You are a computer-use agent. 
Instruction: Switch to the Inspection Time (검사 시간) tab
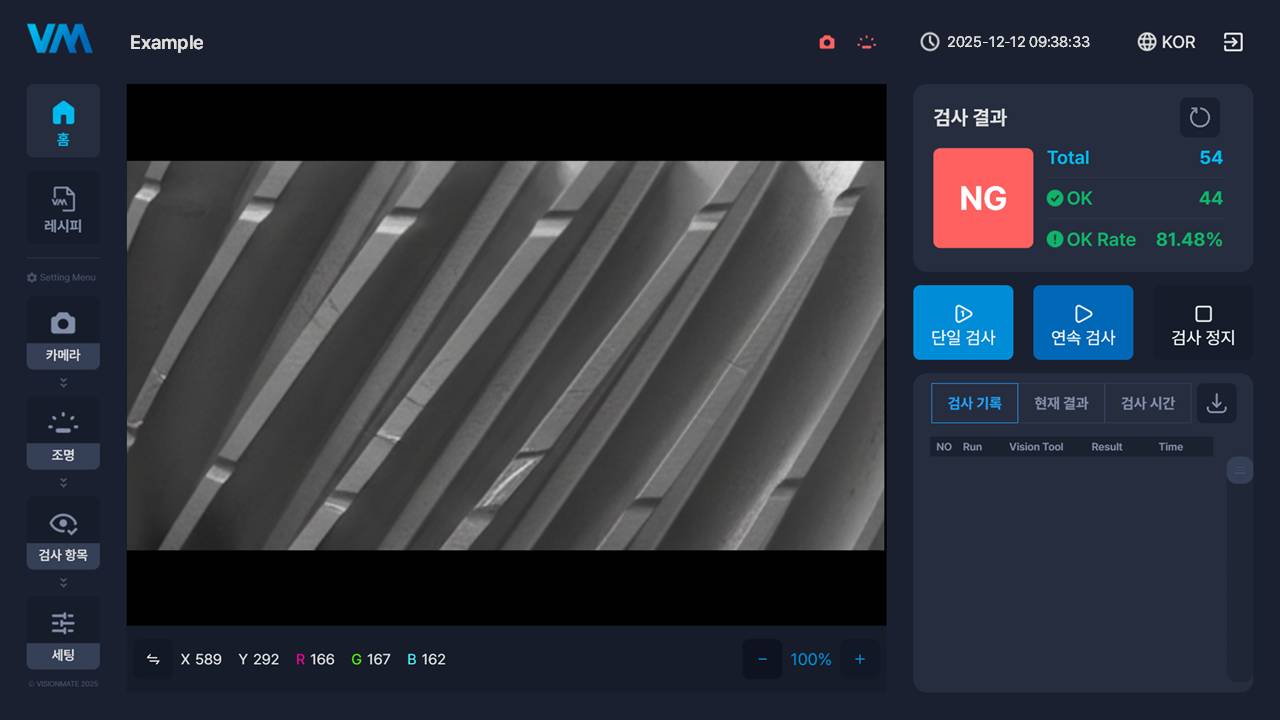click(1147, 403)
